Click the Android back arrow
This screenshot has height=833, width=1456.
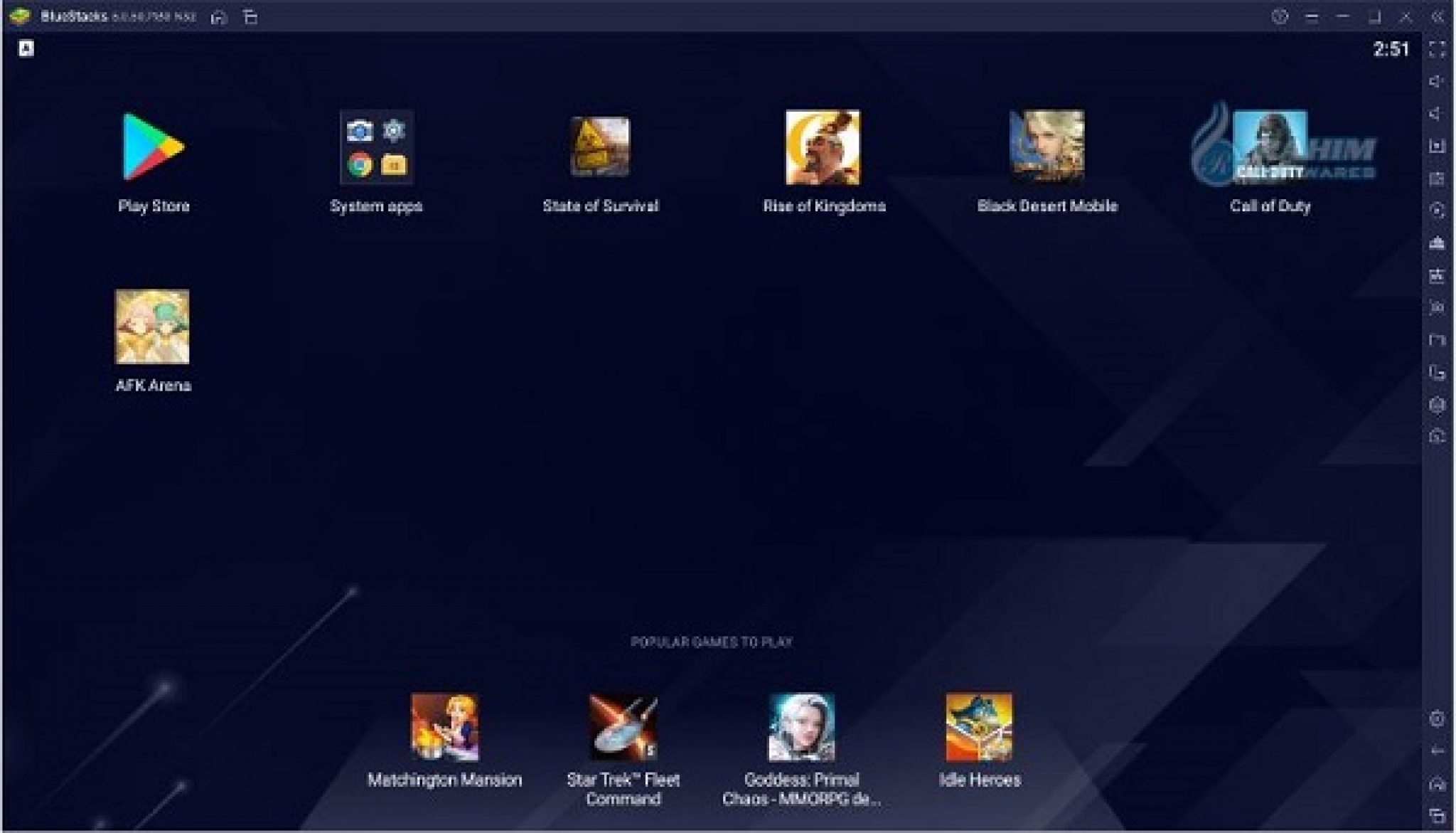[1437, 750]
